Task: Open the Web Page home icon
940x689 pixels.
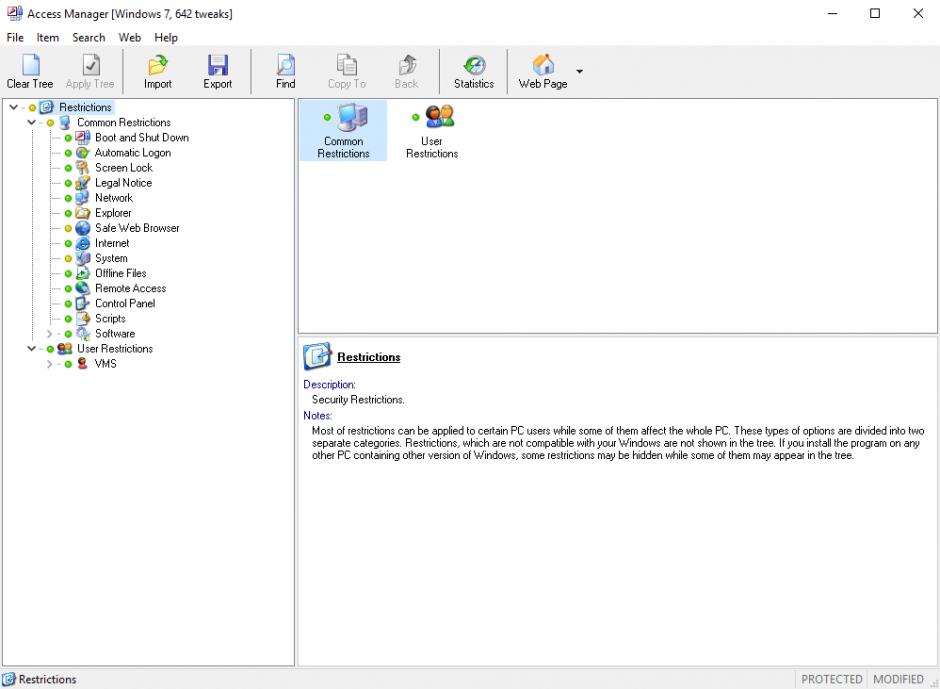Action: point(543,65)
